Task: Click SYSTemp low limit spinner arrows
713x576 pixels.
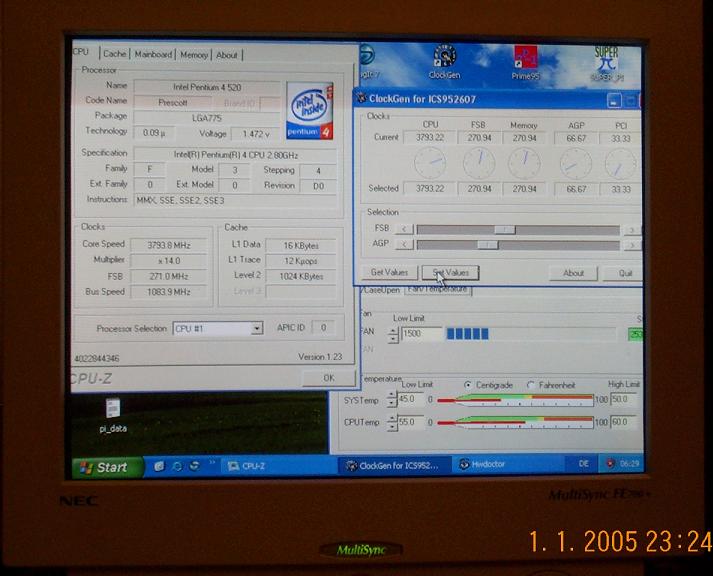Action: coord(392,400)
